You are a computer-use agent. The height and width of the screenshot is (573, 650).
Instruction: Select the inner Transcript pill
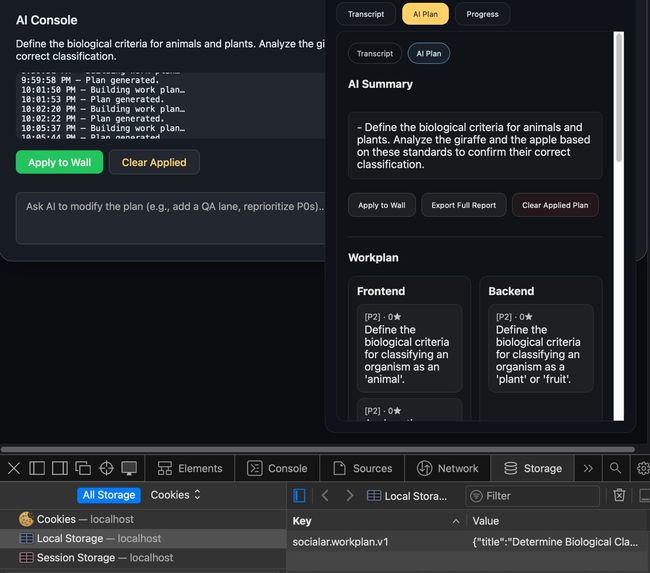tap(375, 53)
